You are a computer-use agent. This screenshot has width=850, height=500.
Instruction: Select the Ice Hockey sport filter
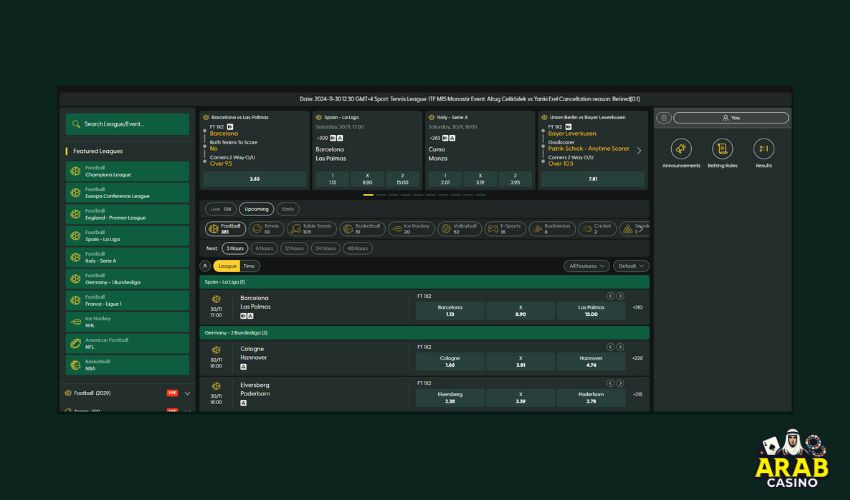click(411, 229)
